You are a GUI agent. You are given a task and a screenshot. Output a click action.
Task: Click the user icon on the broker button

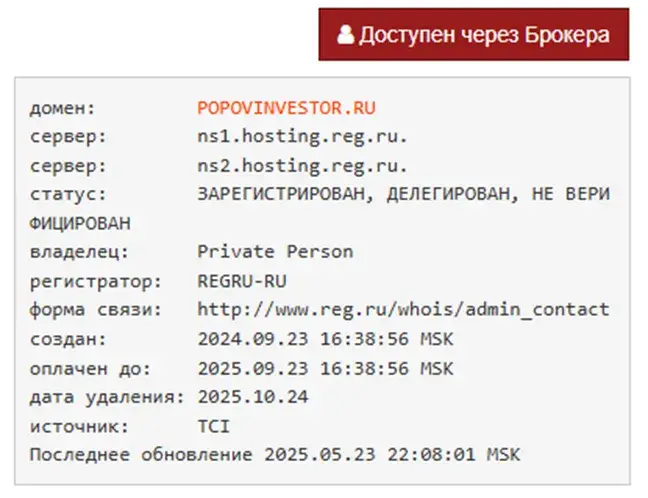pos(345,35)
